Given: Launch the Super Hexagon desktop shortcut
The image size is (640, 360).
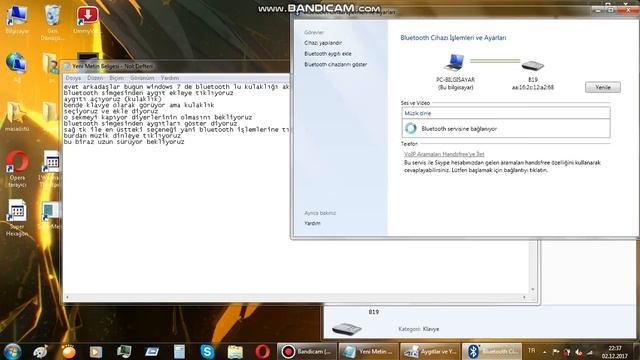Looking at the screenshot, I should click(x=17, y=217).
